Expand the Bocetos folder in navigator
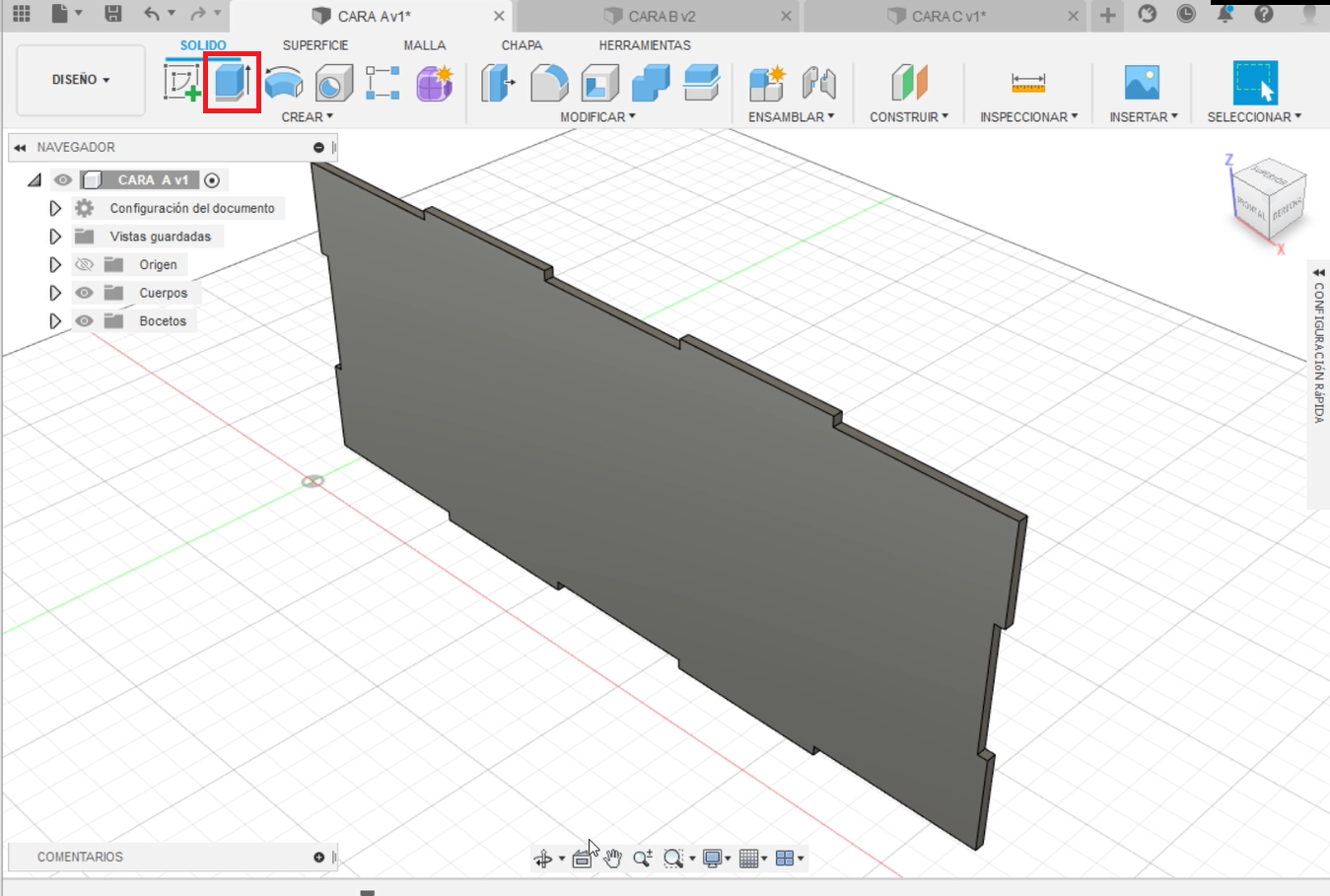This screenshot has width=1330, height=896. (56, 319)
